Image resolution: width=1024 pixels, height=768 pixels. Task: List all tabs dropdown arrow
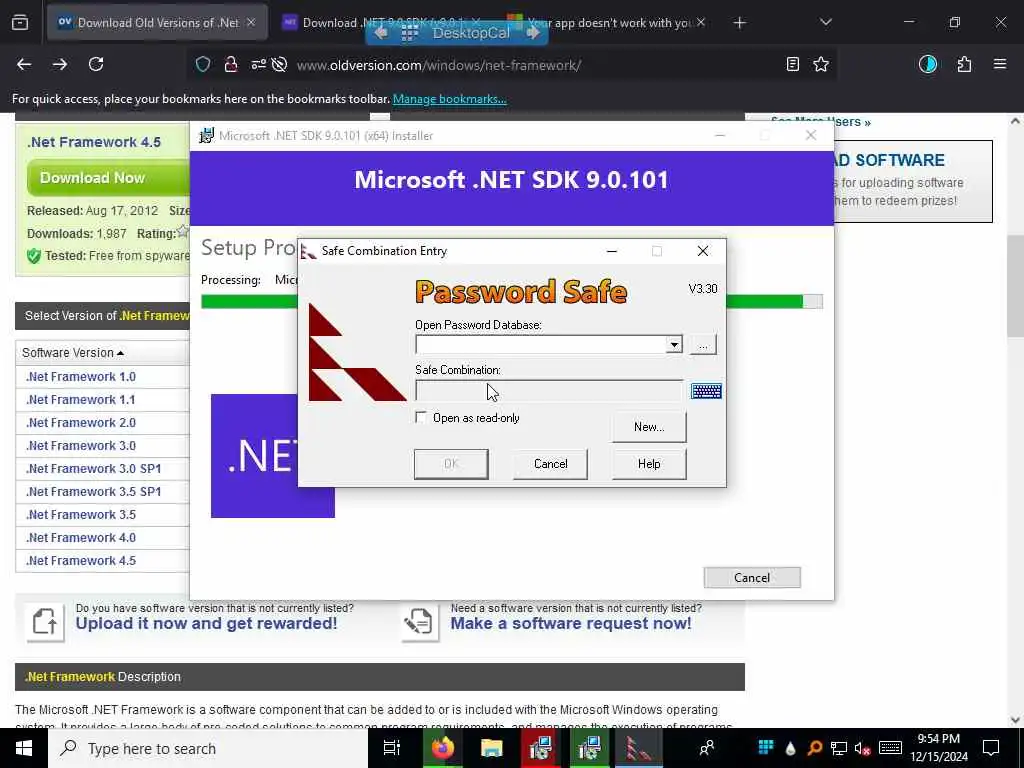click(825, 22)
